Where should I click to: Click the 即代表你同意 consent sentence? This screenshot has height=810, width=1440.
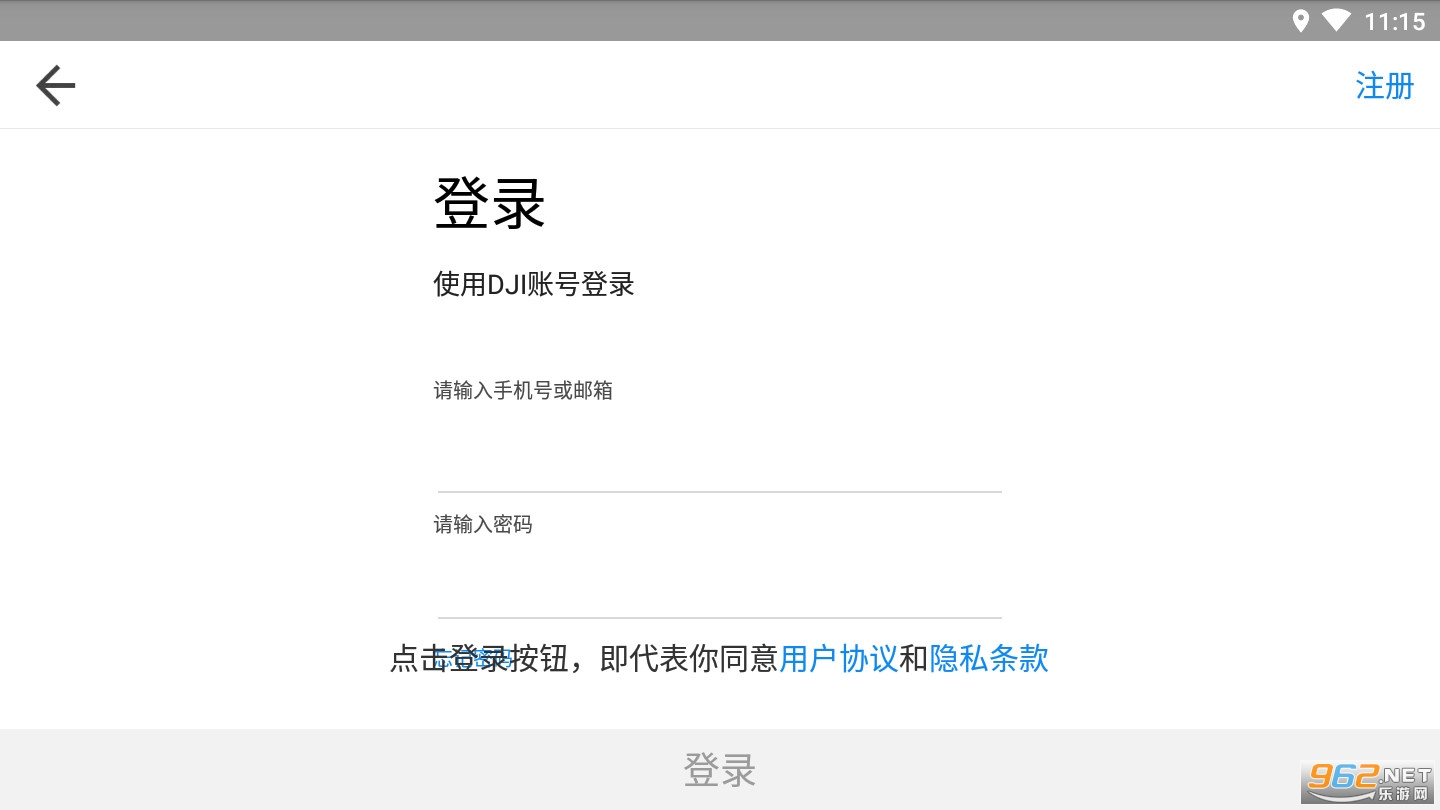688,658
